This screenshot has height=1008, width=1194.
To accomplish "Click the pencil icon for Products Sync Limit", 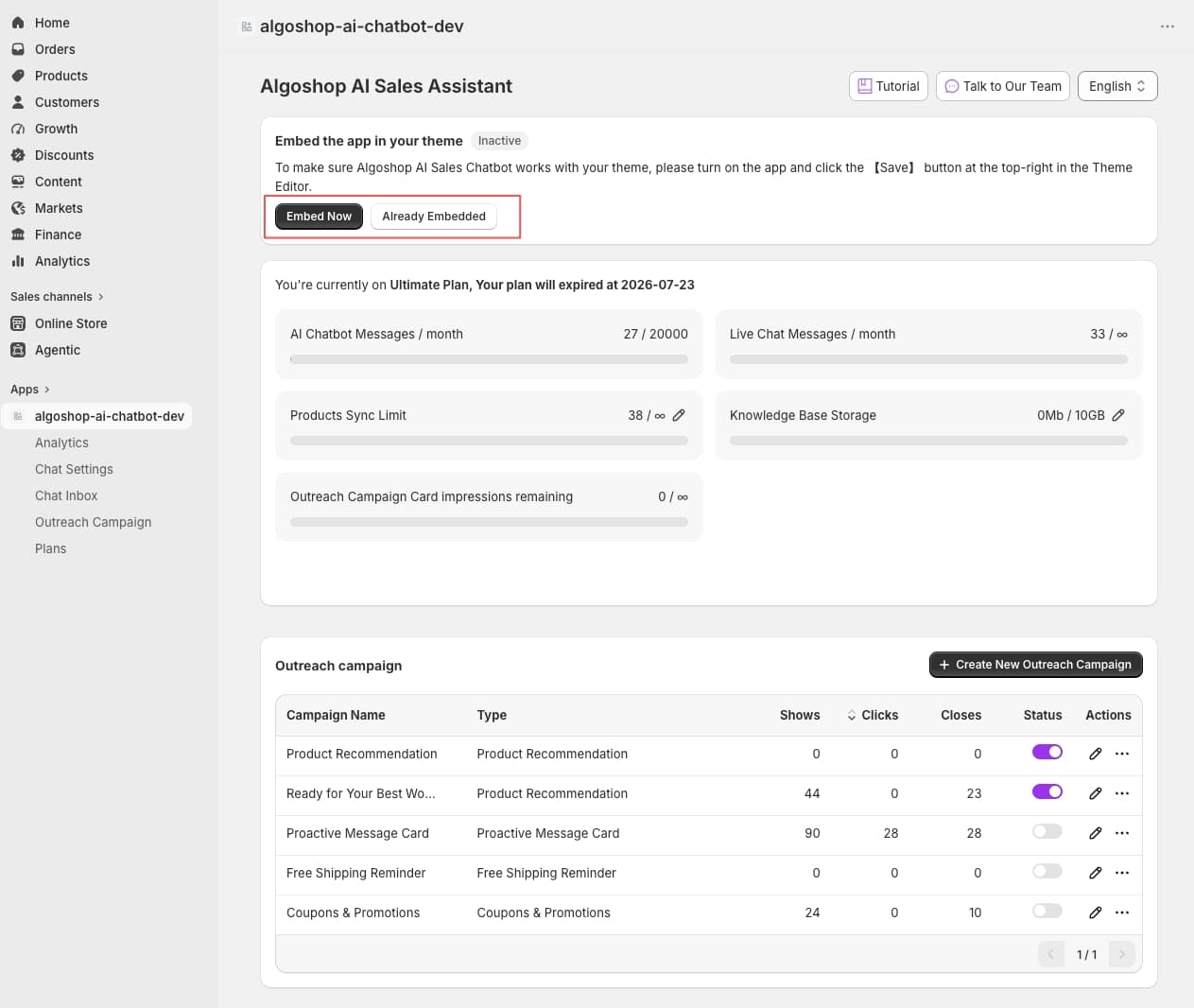I will [x=679, y=415].
